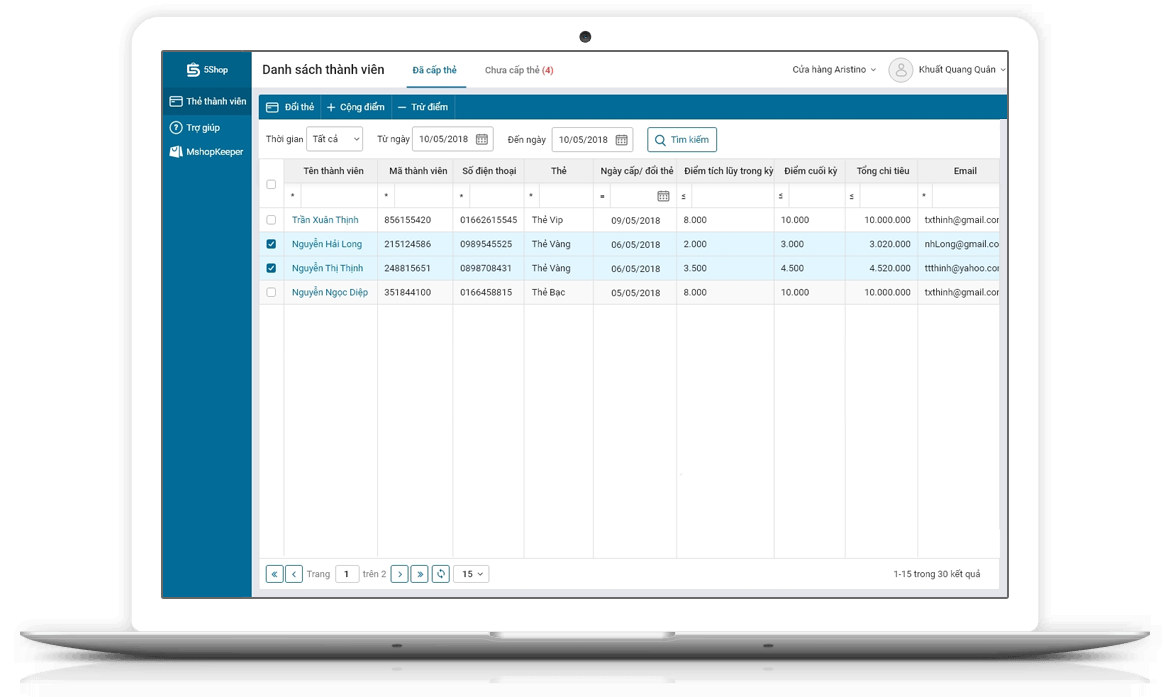The height and width of the screenshot is (697, 1164).
Task: Click page number input field
Action: point(347,574)
